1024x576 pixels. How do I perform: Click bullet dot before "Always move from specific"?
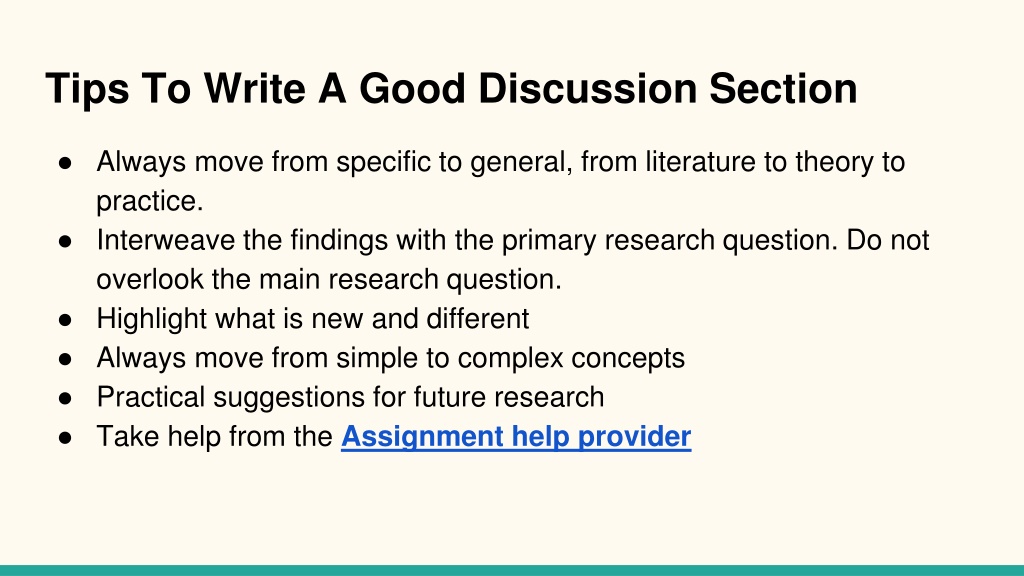point(65,163)
